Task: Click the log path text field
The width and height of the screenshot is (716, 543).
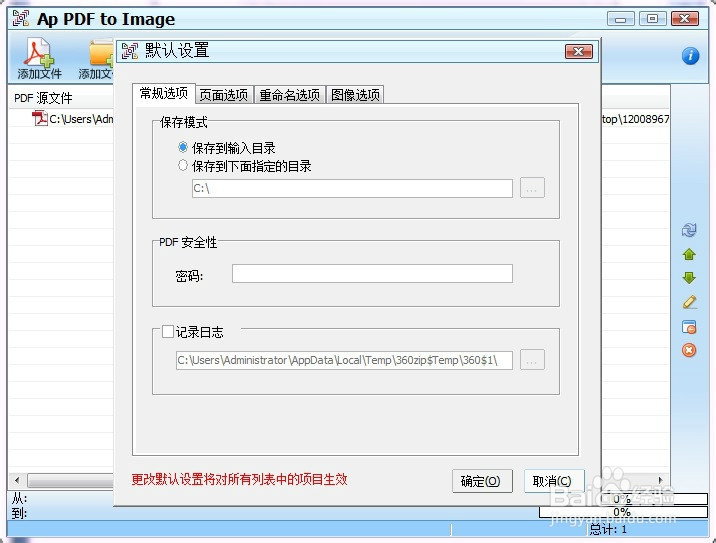Action: 344,360
